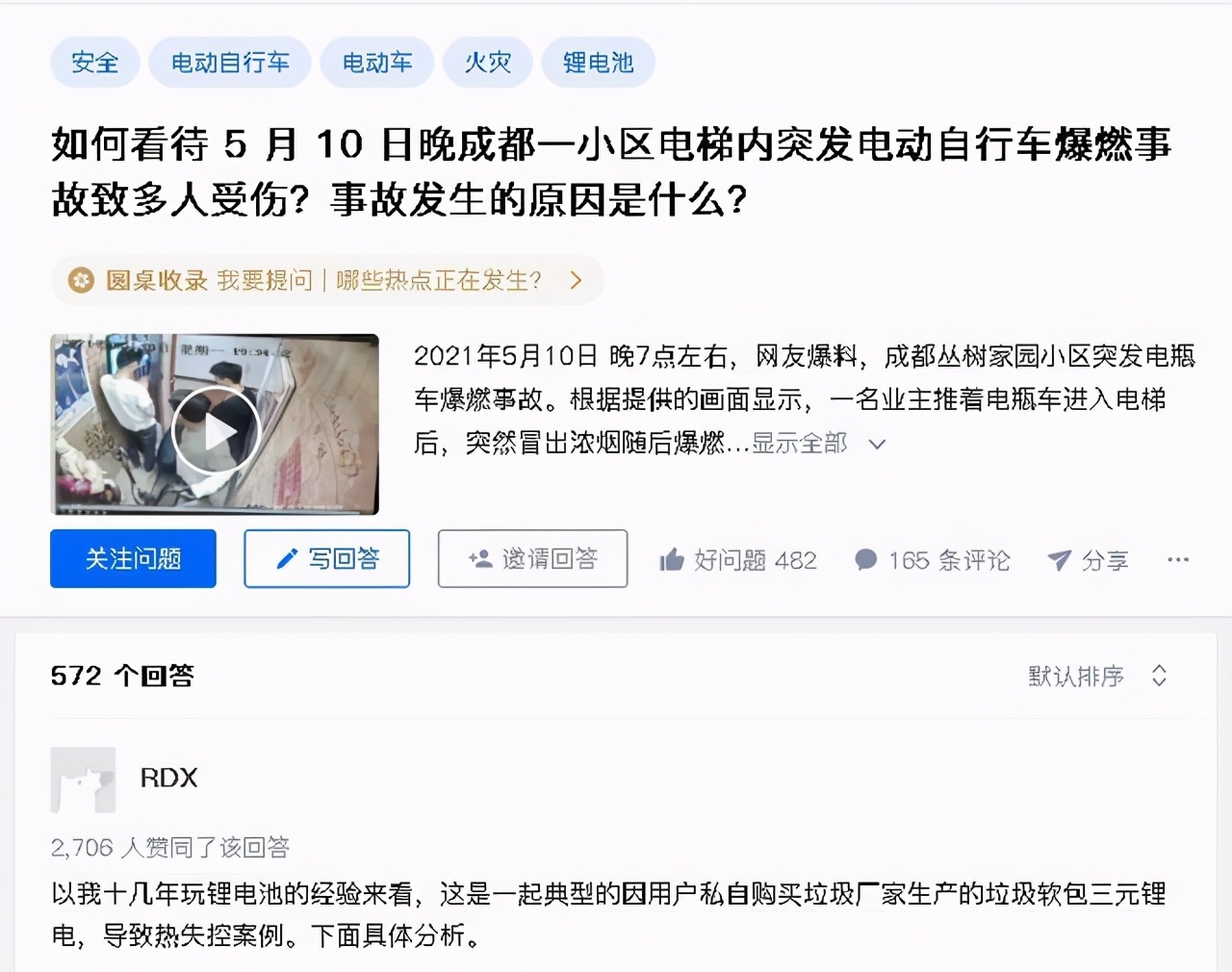
Task: Open the three-dots more options menu
Action: coord(1178,559)
